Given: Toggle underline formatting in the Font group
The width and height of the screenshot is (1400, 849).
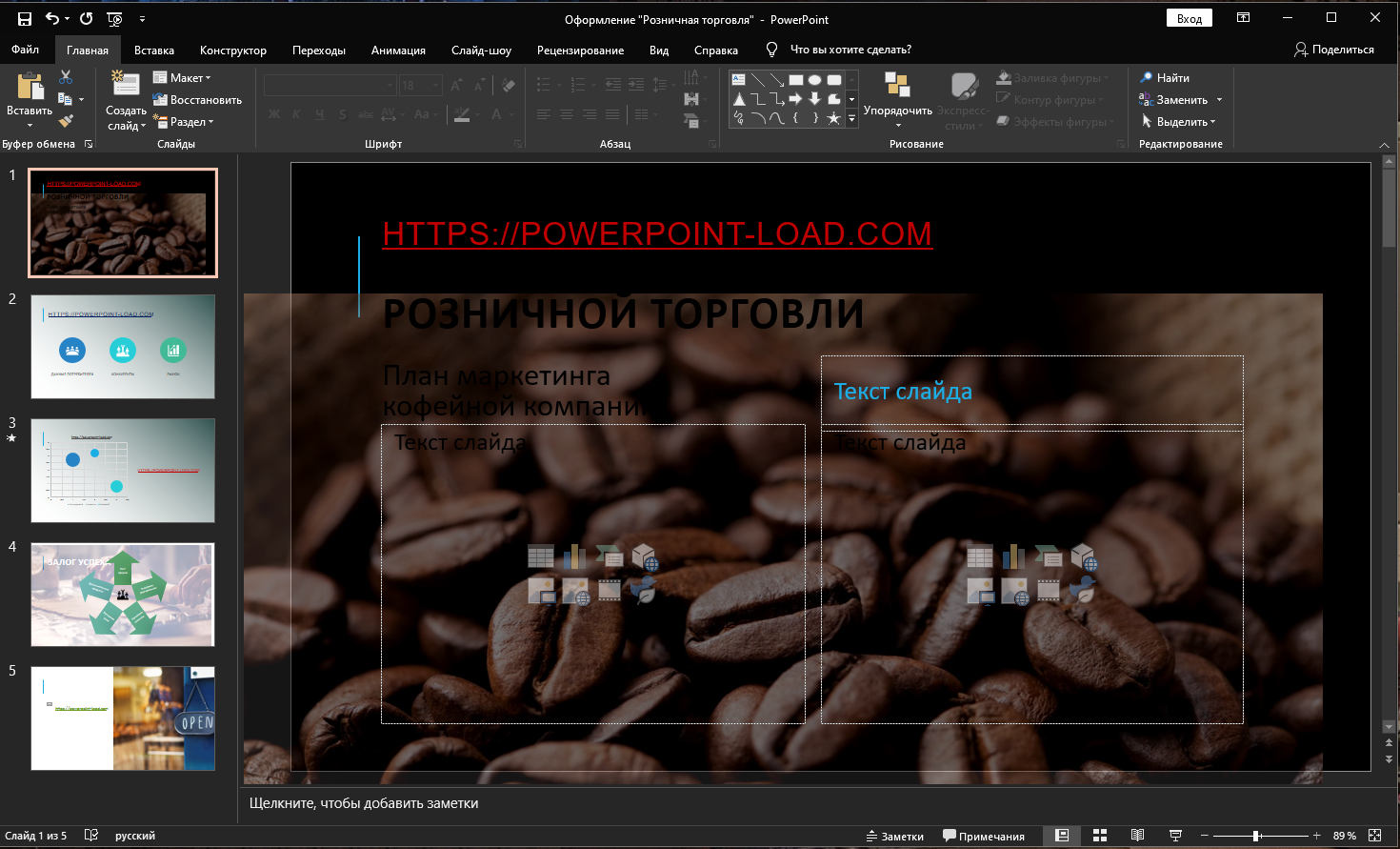Looking at the screenshot, I should (317, 113).
